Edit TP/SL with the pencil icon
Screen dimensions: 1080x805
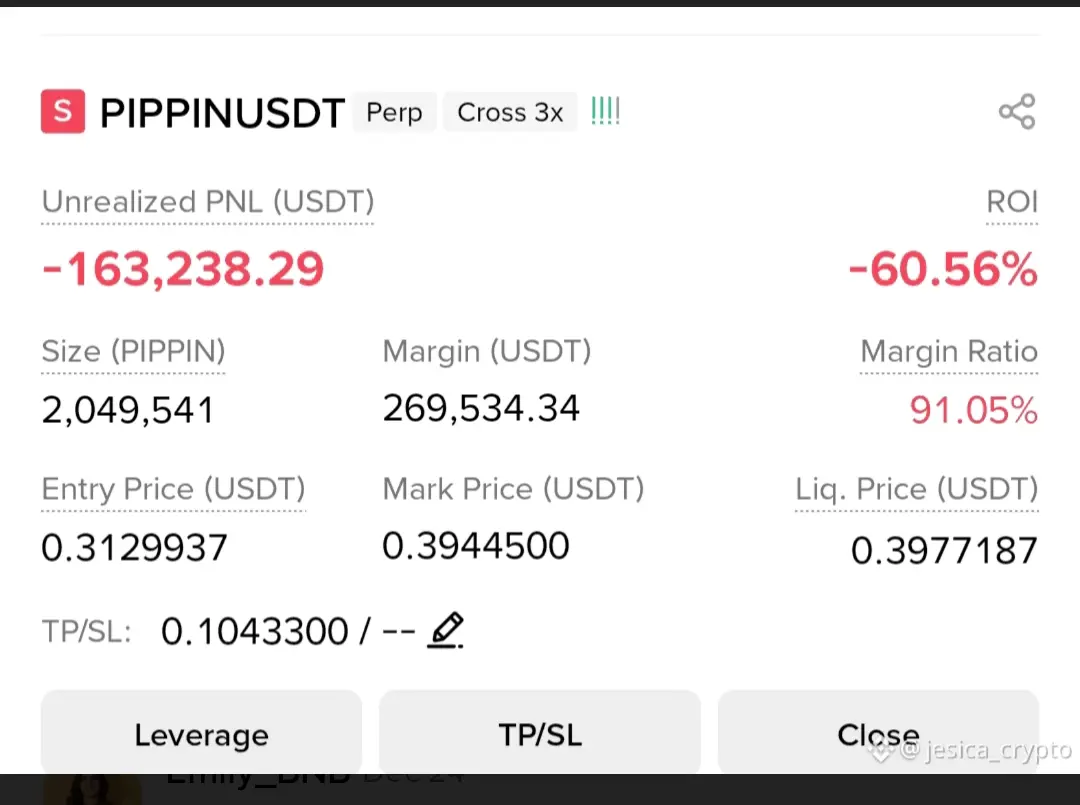[x=446, y=630]
